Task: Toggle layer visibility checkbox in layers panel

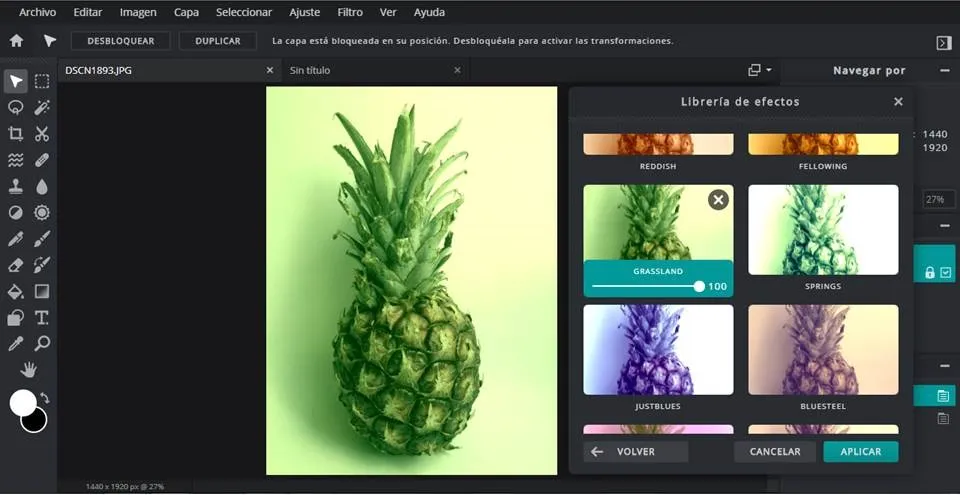Action: click(x=945, y=273)
